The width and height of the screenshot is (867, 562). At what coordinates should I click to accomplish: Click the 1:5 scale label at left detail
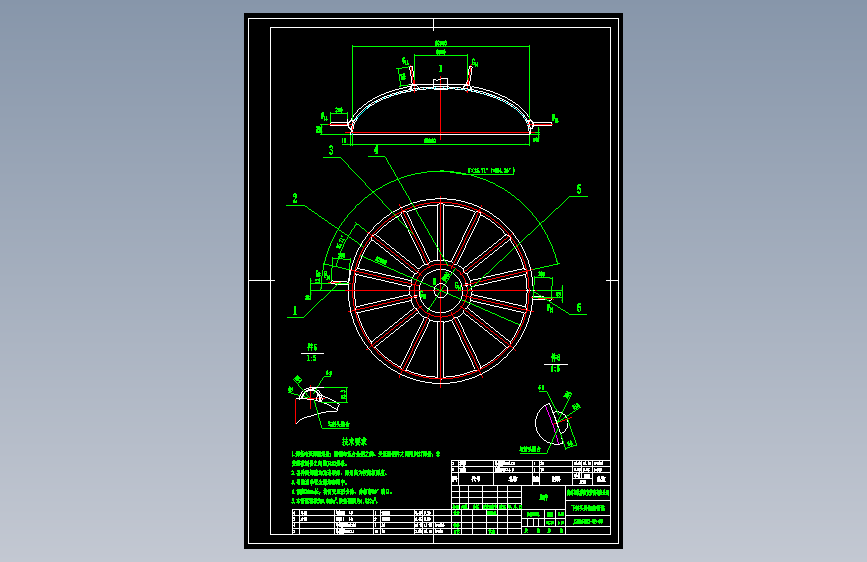[312, 358]
